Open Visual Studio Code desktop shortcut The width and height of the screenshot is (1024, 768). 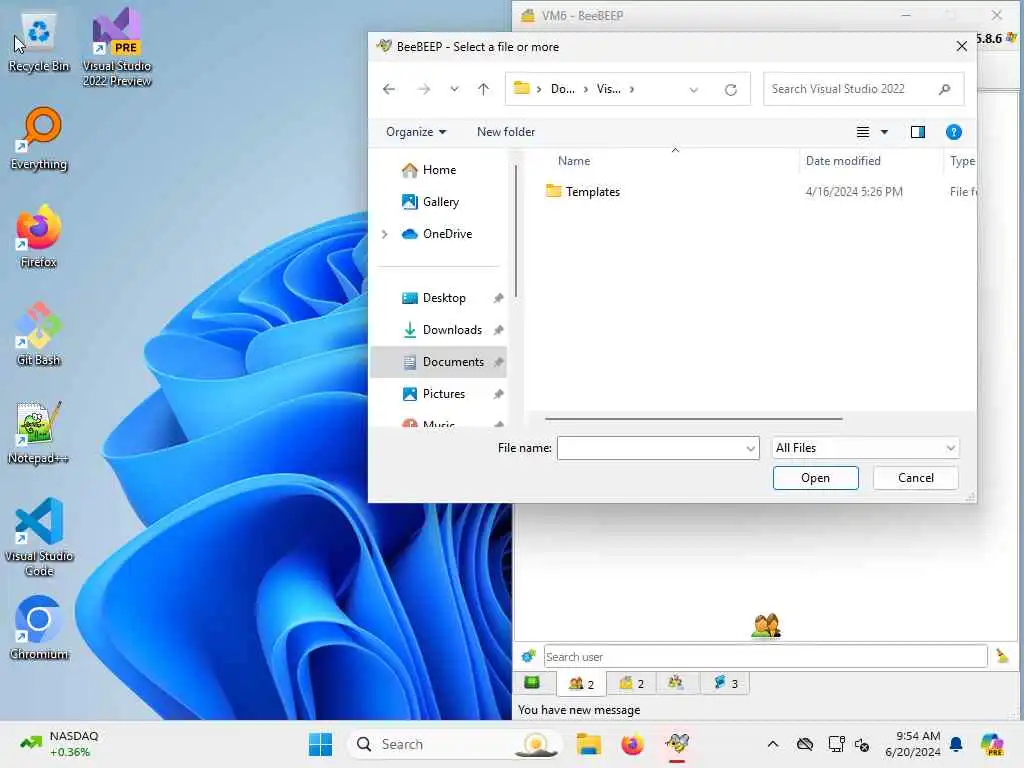click(39, 537)
